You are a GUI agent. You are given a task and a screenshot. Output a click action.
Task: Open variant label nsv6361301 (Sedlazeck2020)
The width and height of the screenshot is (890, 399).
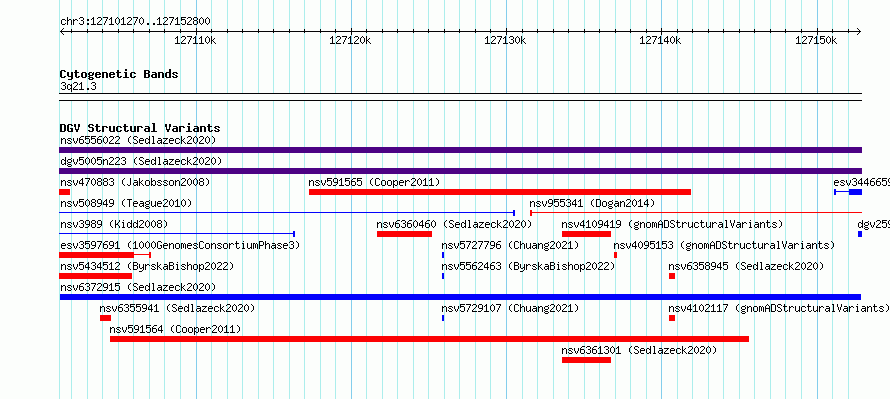tap(639, 350)
